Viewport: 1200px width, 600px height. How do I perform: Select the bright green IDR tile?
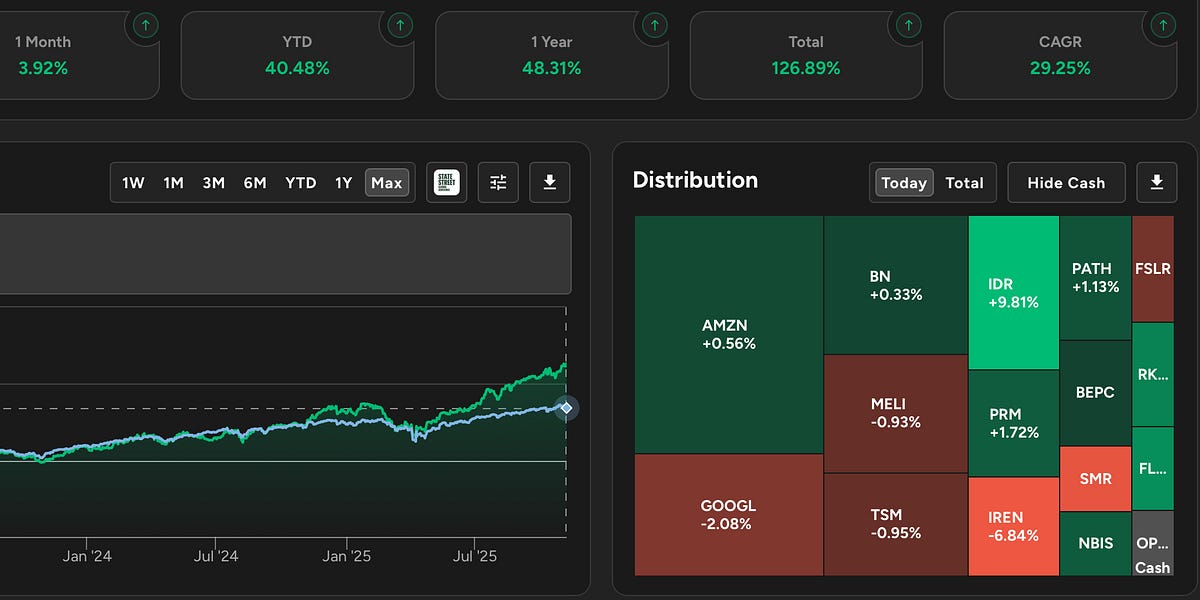tap(1012, 293)
